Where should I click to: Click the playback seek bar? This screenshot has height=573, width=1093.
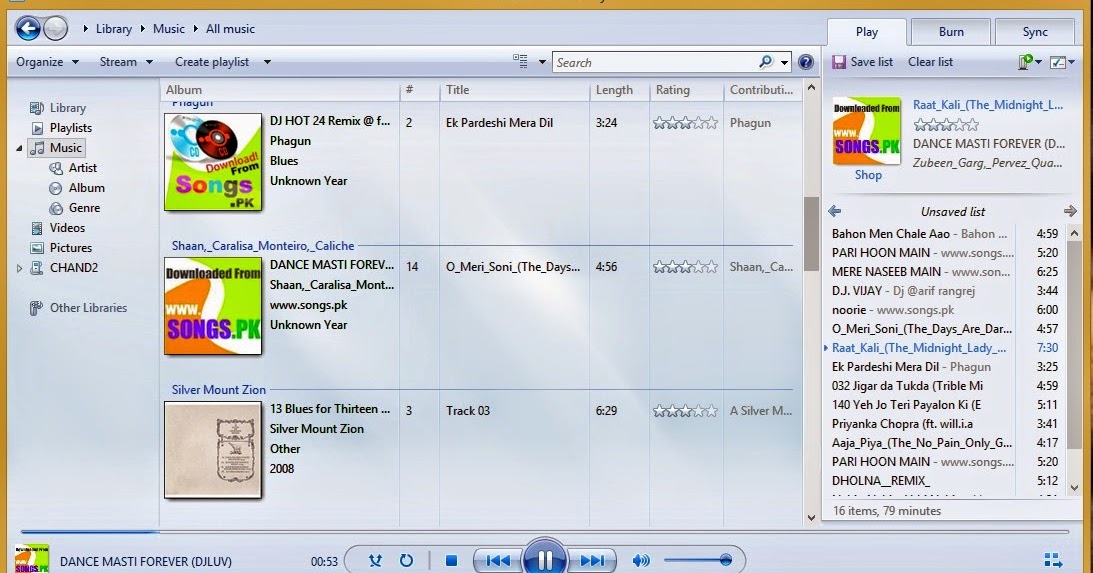(544, 532)
